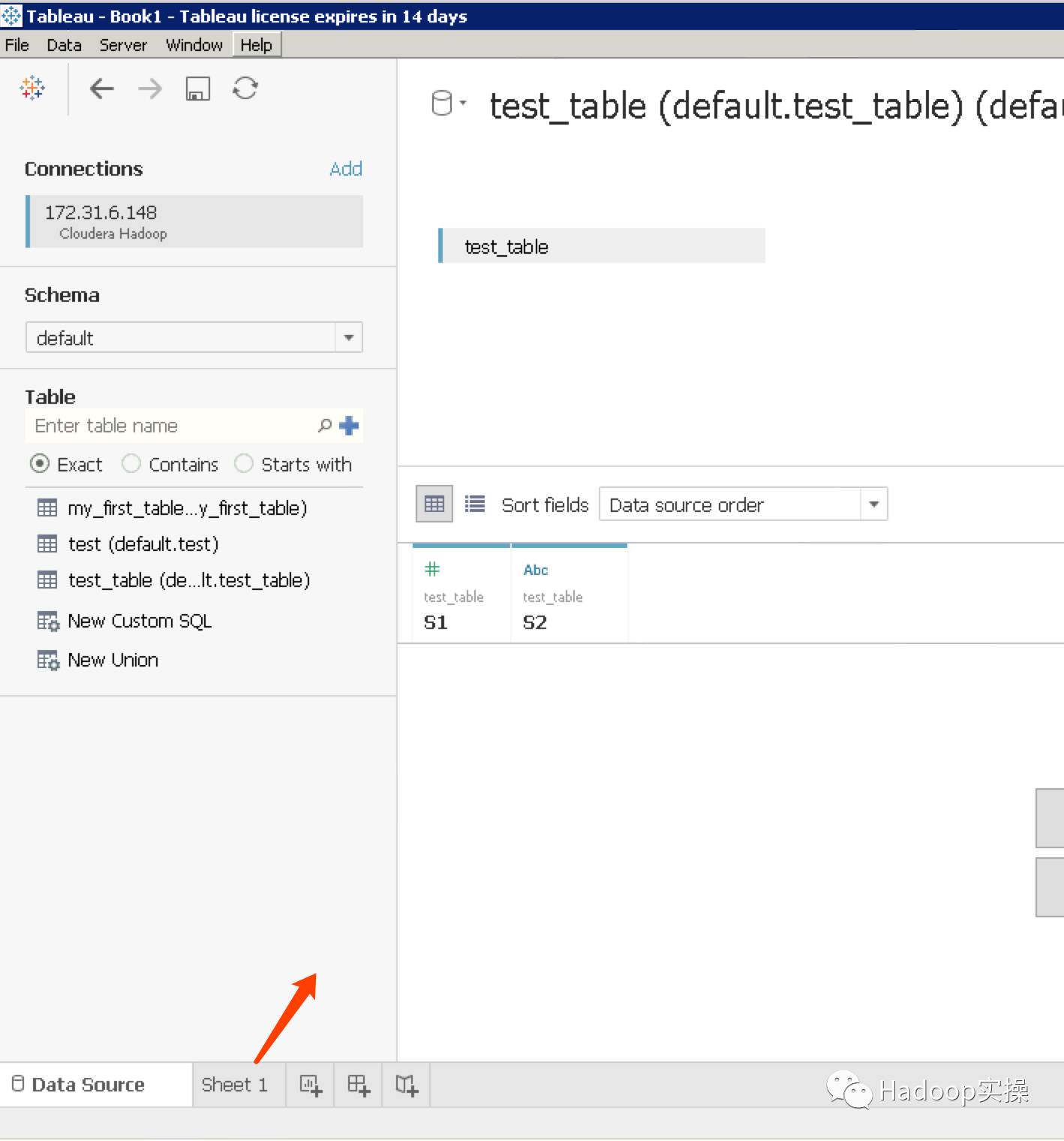Viewport: 1064px width, 1141px height.
Task: Click the Add connection link
Action: tap(346, 169)
